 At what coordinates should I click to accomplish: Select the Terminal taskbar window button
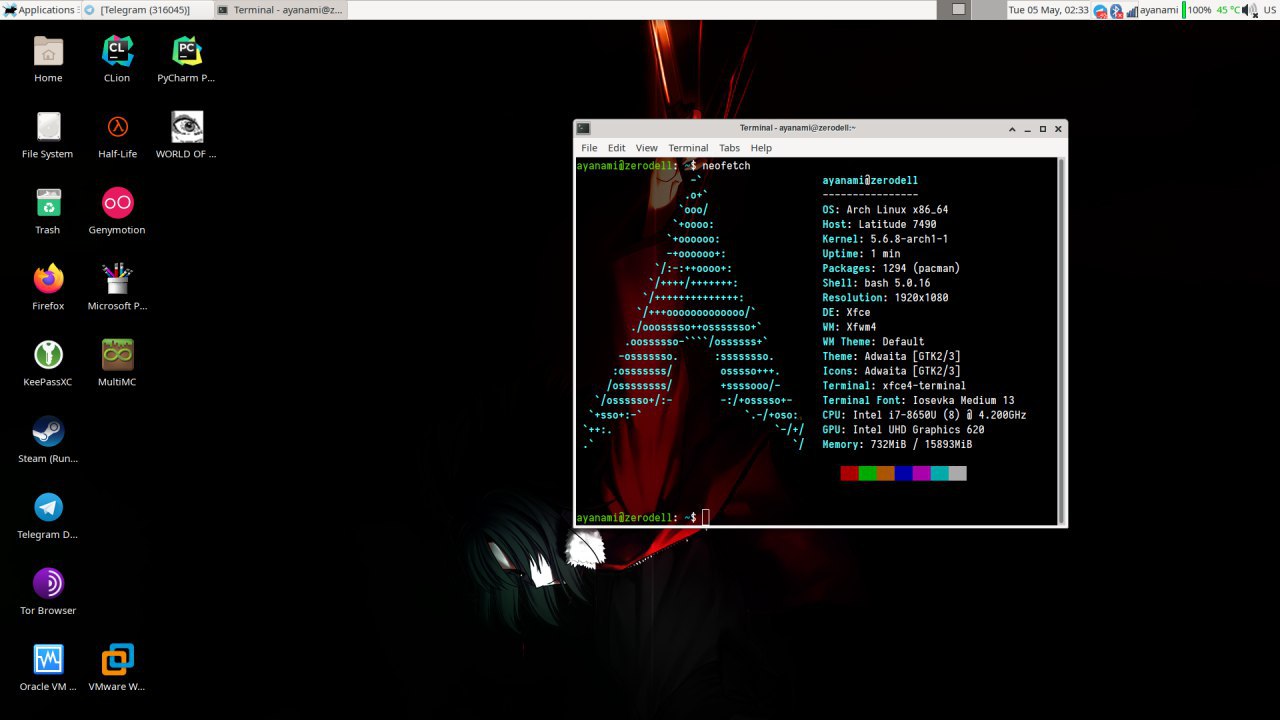click(280, 10)
